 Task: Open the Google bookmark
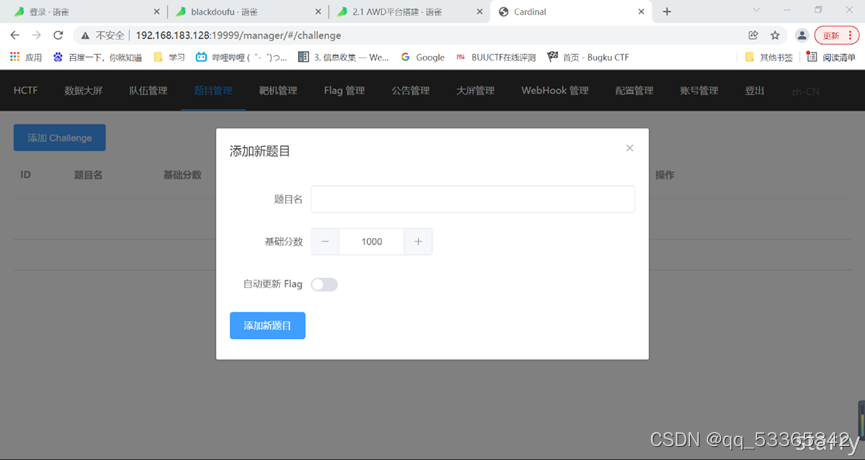(423, 57)
